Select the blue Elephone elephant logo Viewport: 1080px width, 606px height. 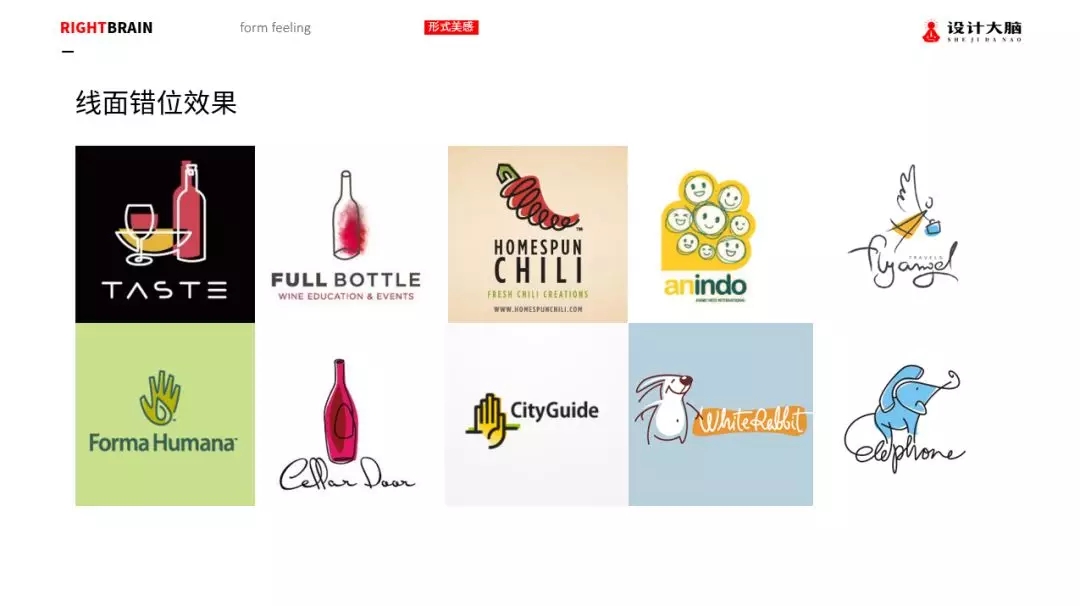(x=904, y=418)
